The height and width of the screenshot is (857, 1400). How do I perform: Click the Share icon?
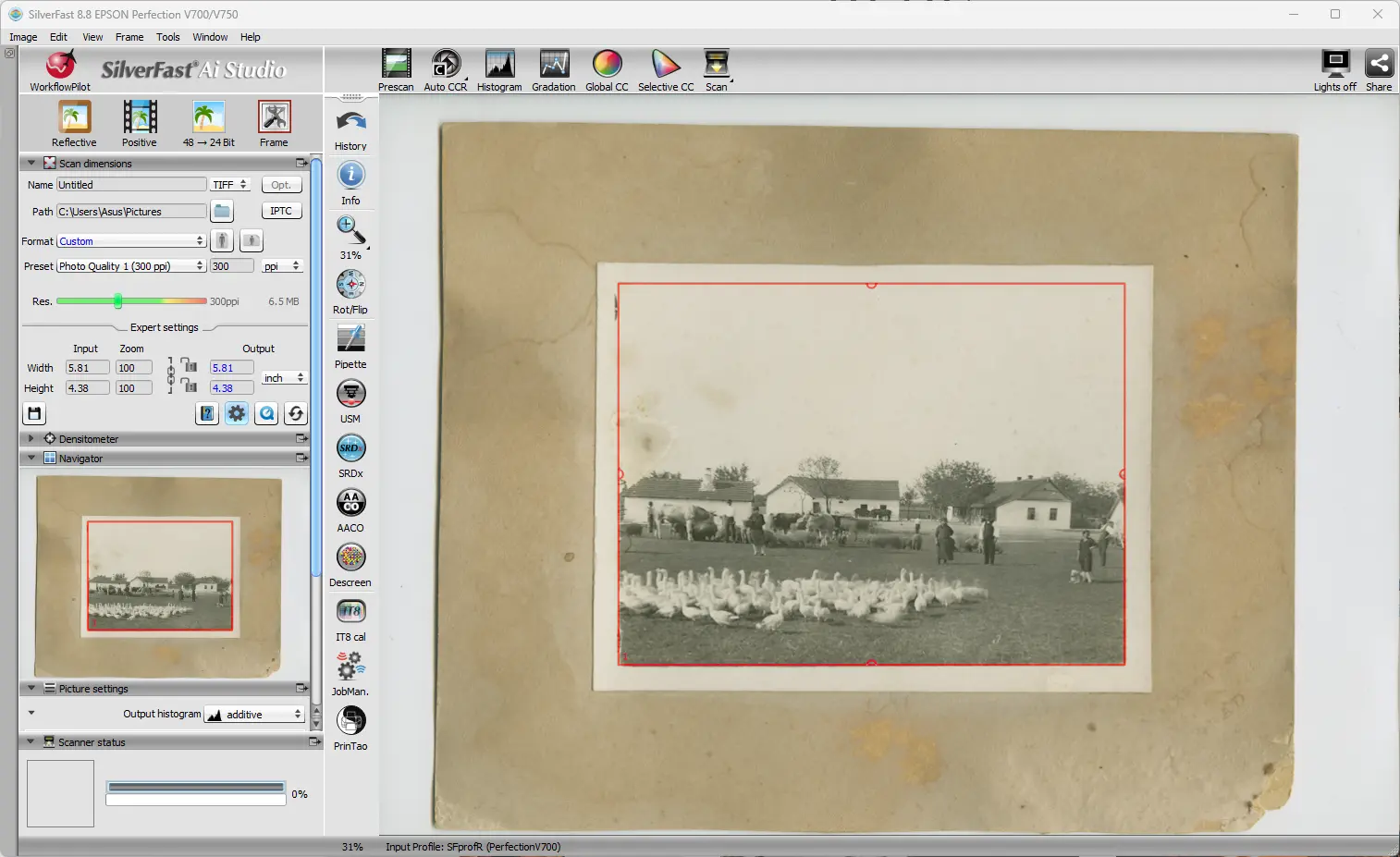click(x=1379, y=64)
